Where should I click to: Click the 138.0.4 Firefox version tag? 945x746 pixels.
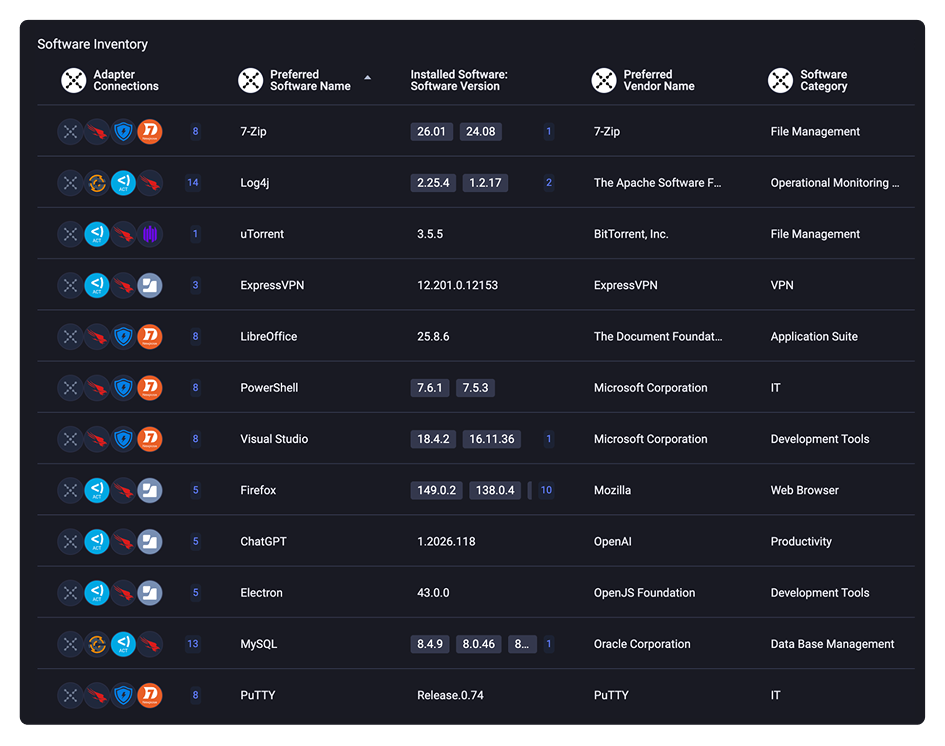pos(495,490)
